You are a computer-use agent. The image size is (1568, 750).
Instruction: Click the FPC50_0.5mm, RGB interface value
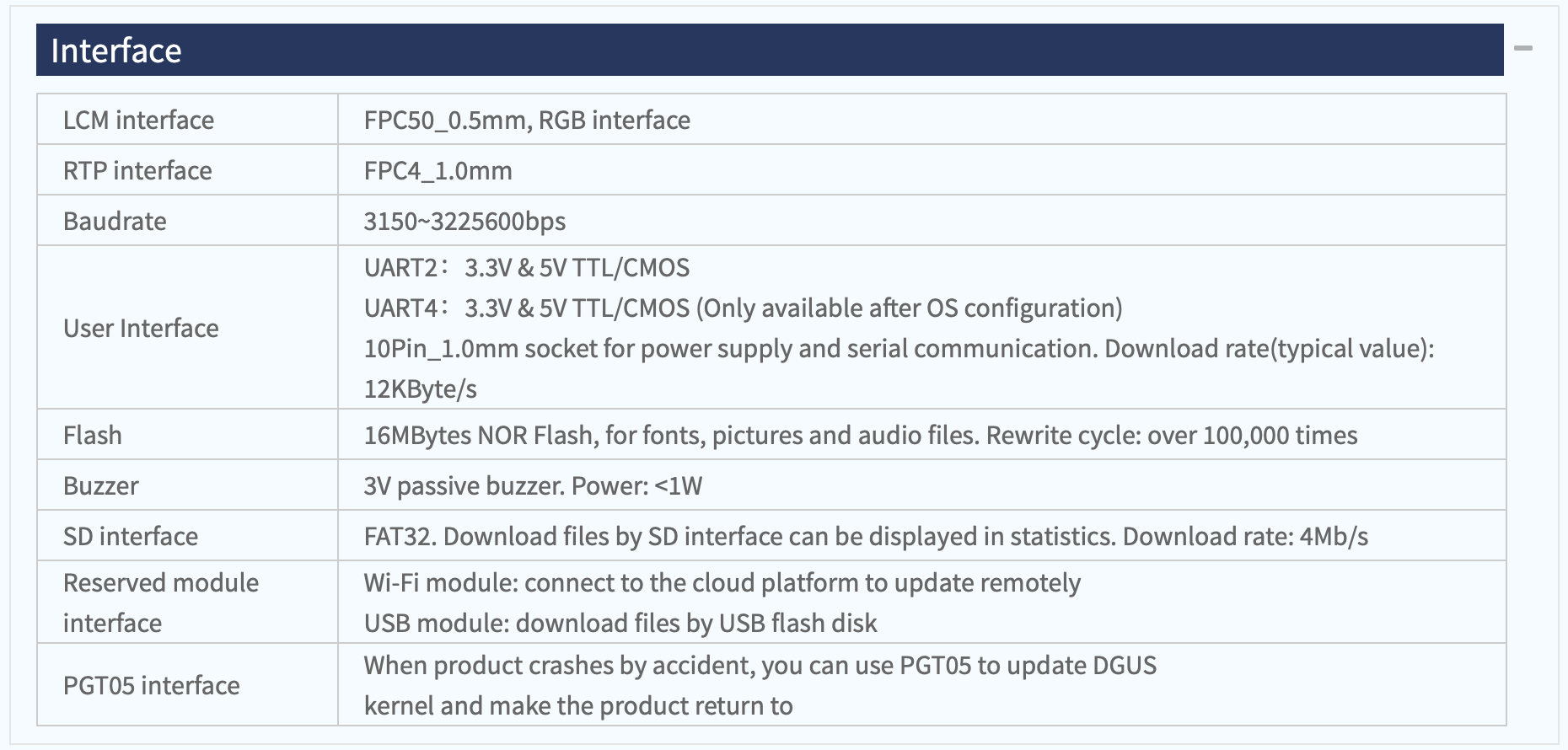point(527,120)
